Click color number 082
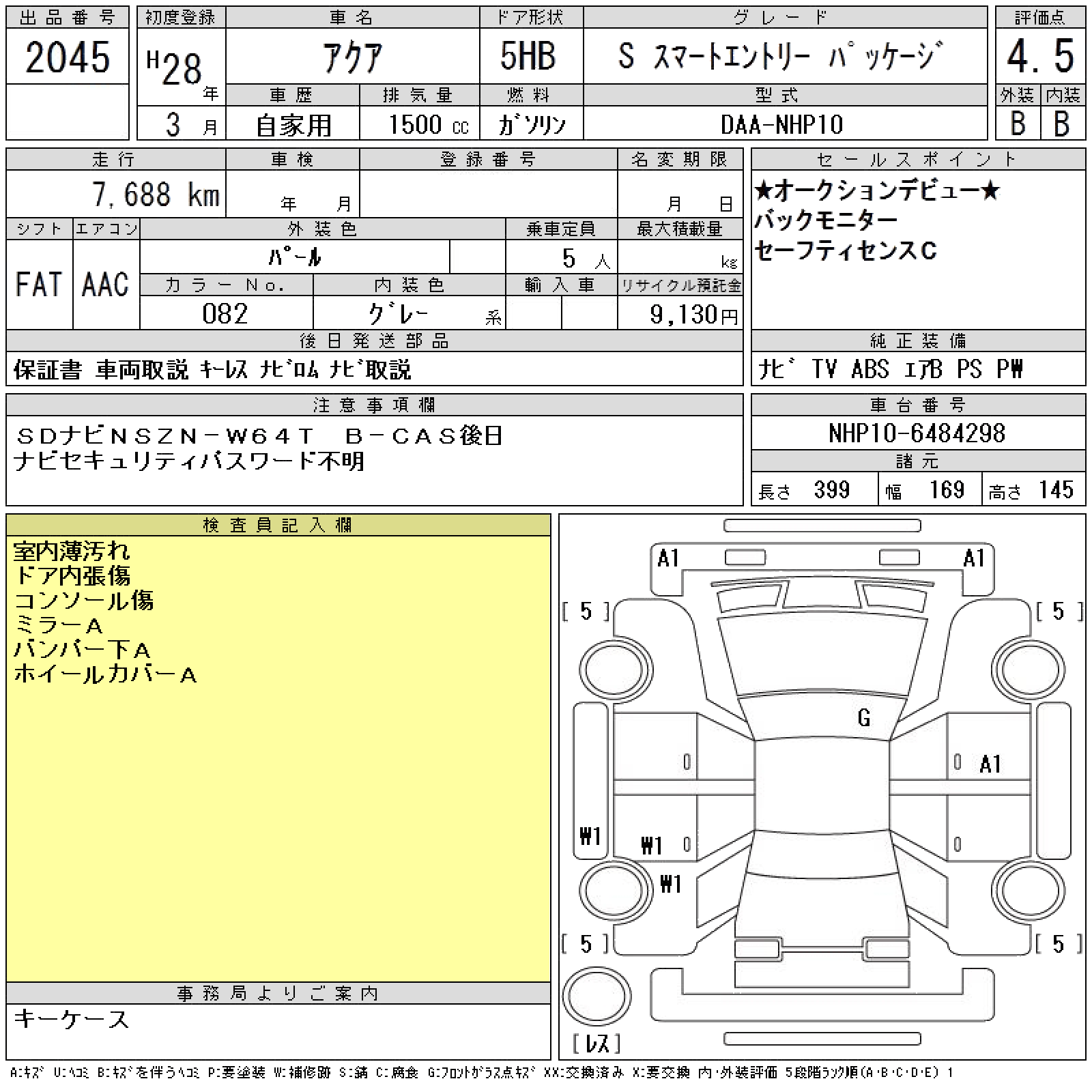The image size is (1092, 1092). pos(225,314)
